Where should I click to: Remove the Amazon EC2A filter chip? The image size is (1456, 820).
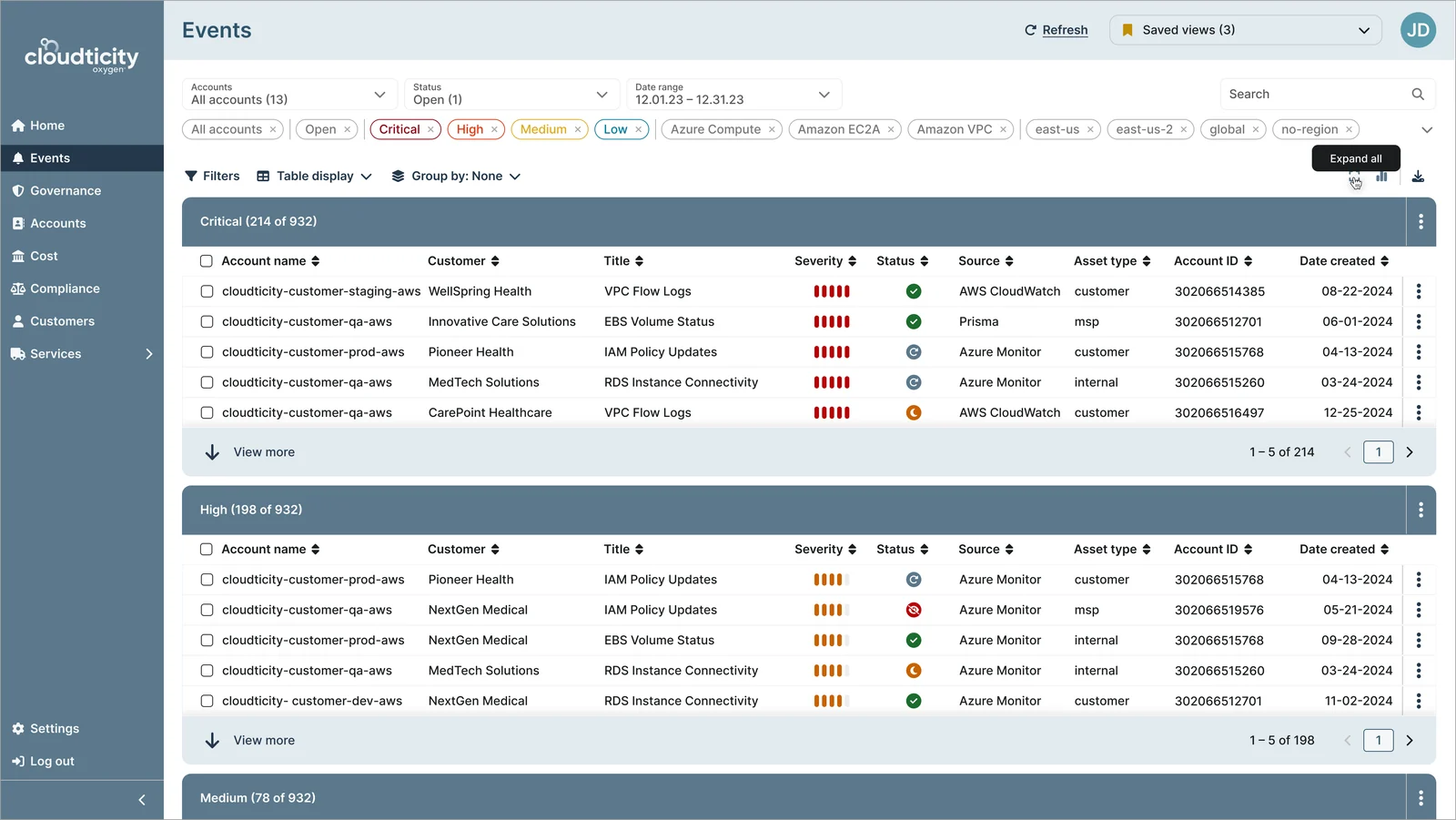[891, 129]
